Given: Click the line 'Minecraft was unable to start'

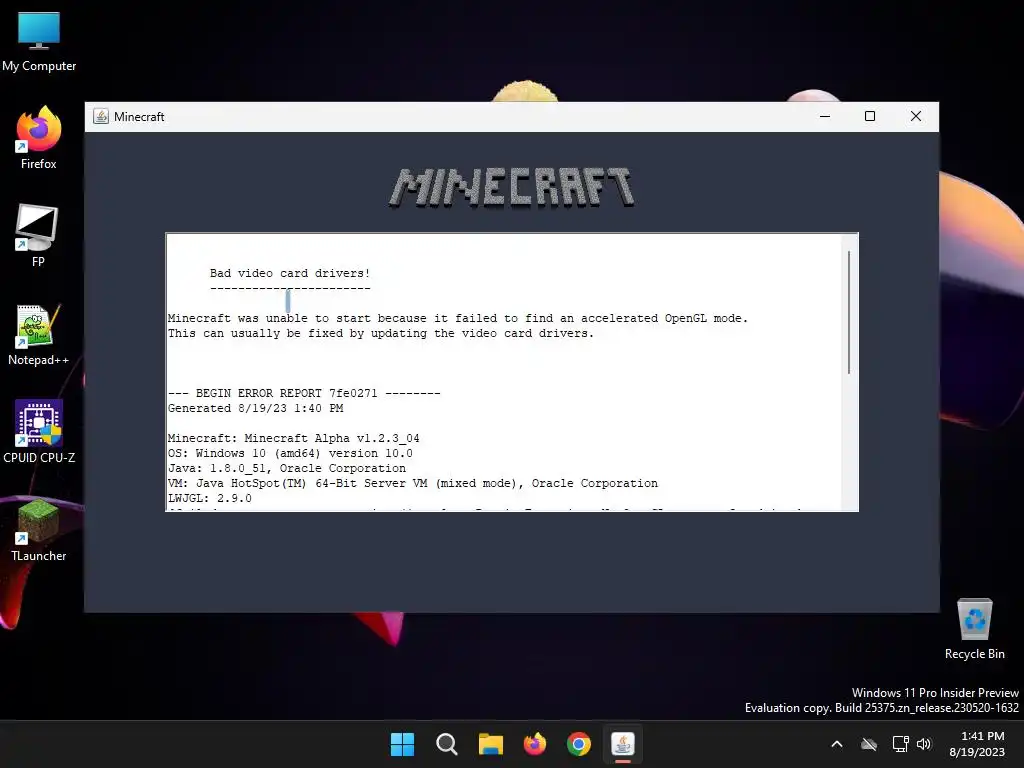Looking at the screenshot, I should coord(458,318).
